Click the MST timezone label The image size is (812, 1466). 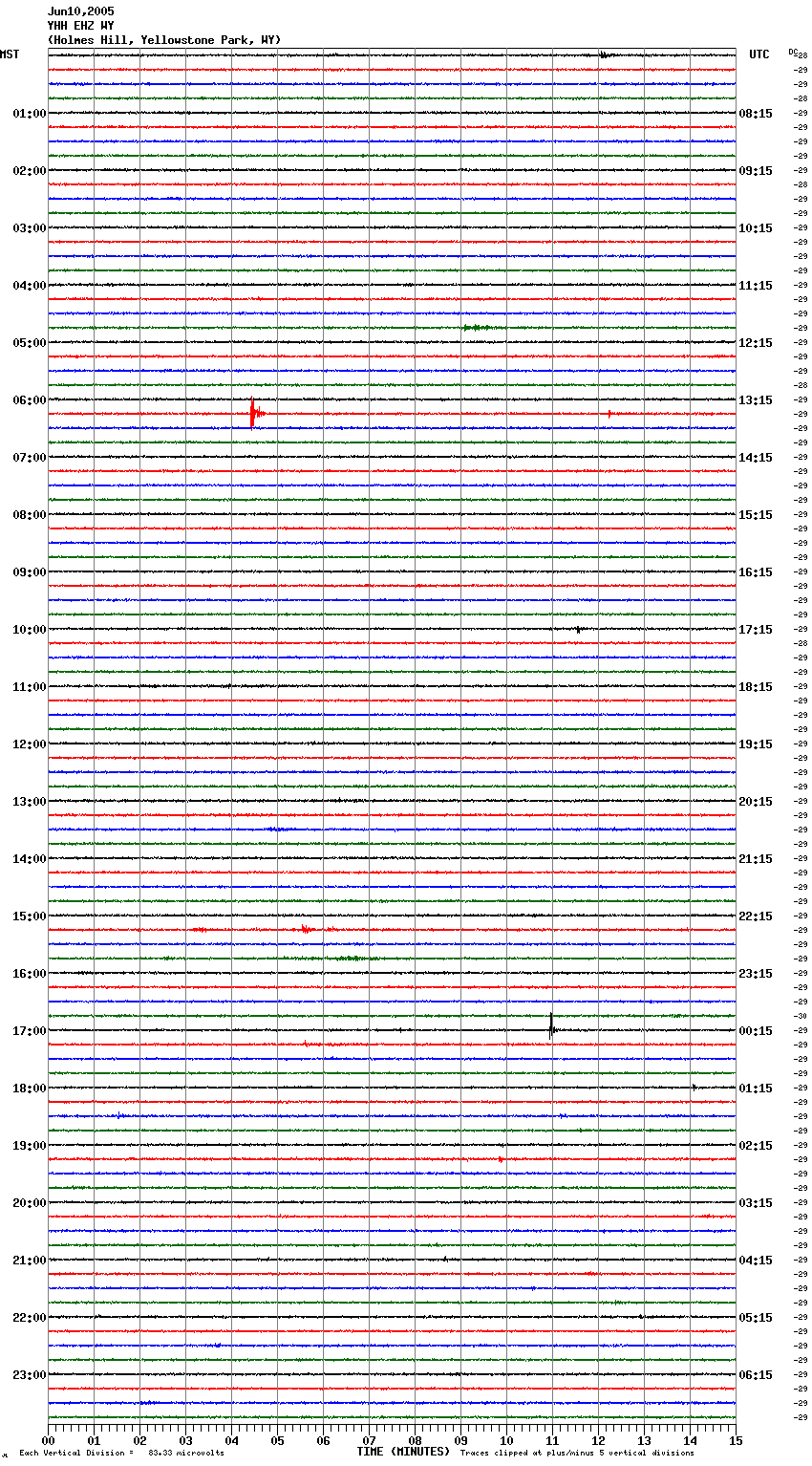10,54
